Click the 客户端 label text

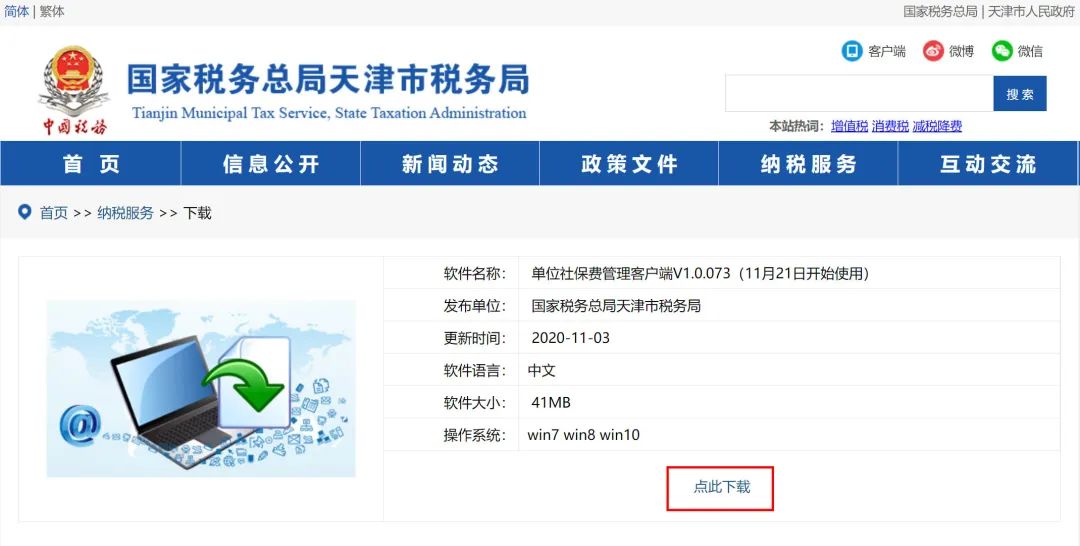[886, 51]
